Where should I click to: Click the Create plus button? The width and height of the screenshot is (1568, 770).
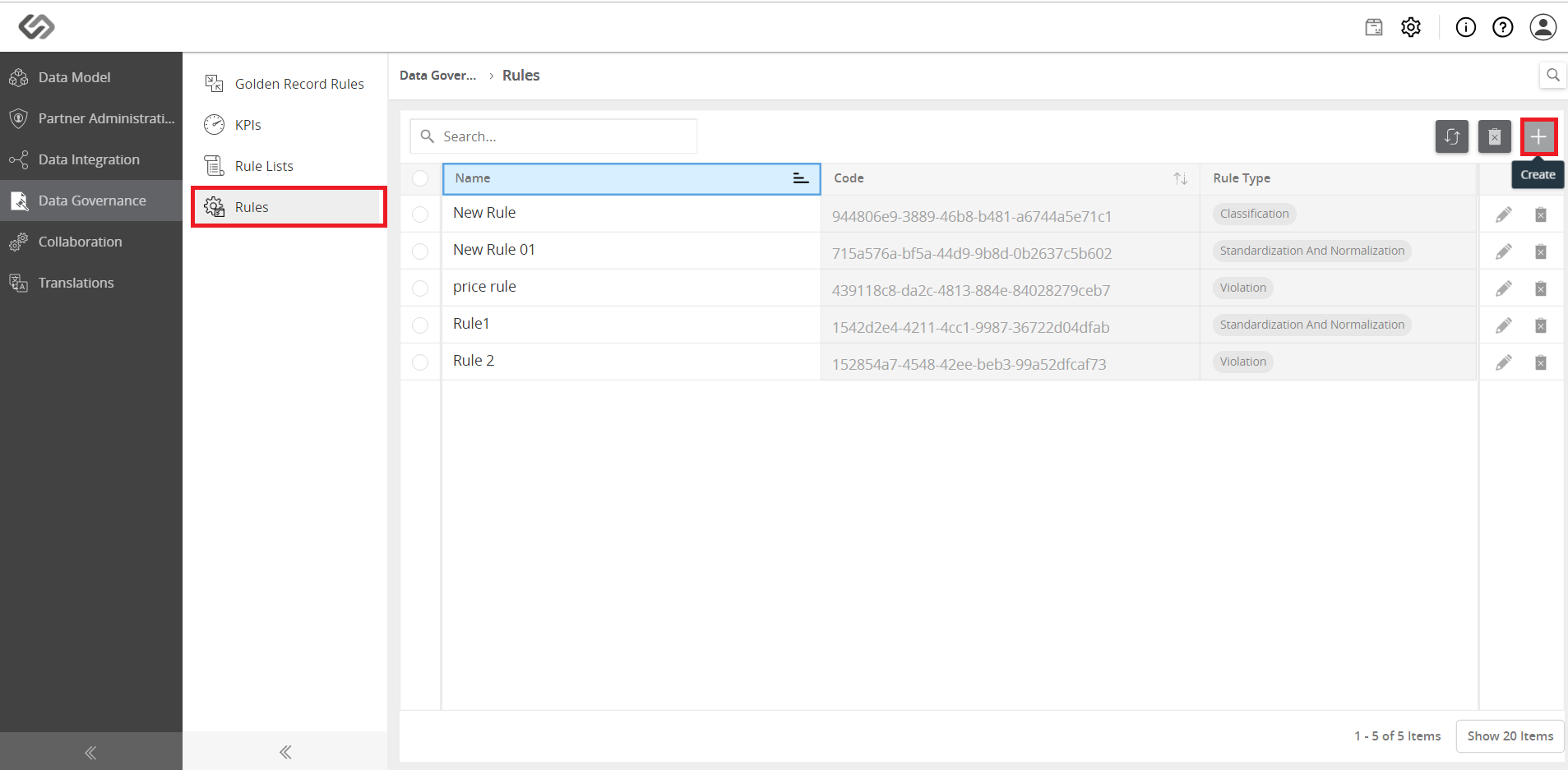click(1538, 136)
